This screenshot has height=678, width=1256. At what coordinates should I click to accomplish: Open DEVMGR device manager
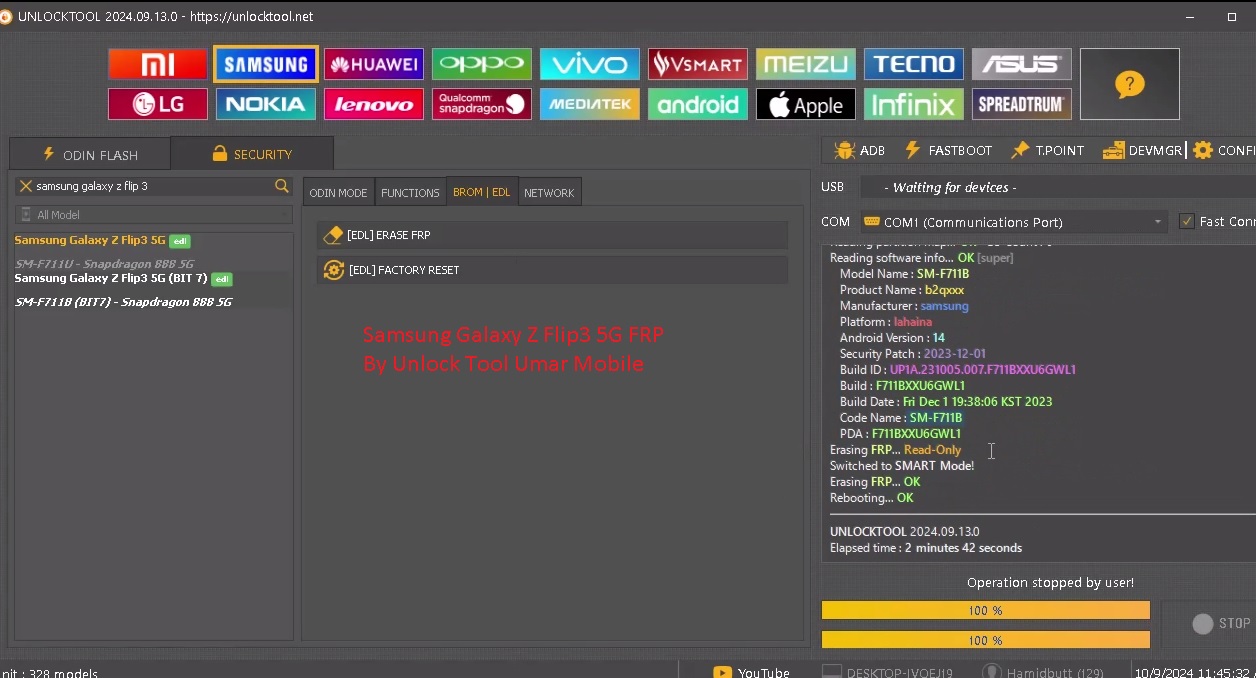(1142, 150)
